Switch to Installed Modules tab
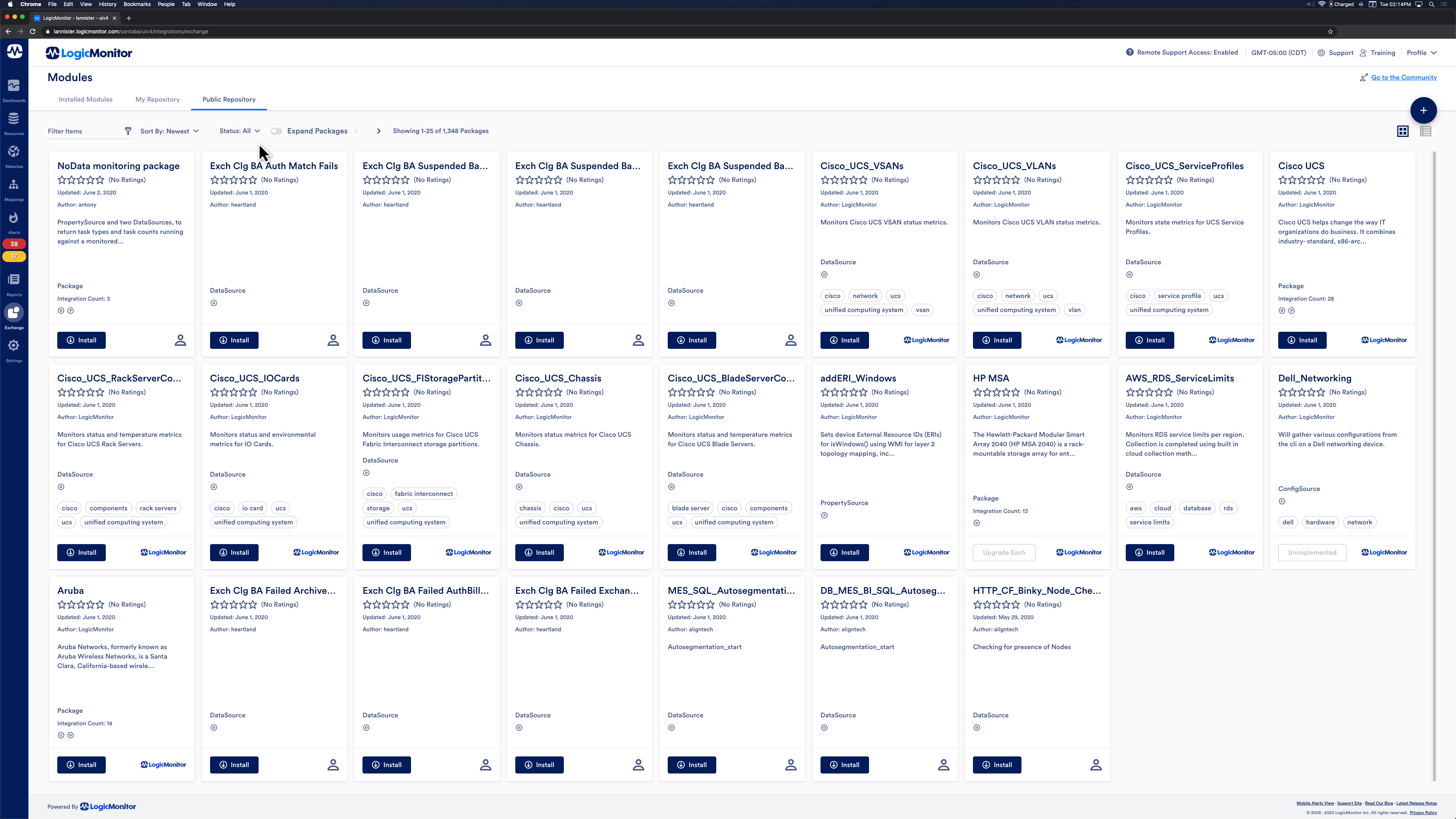1456x819 pixels. (85, 99)
